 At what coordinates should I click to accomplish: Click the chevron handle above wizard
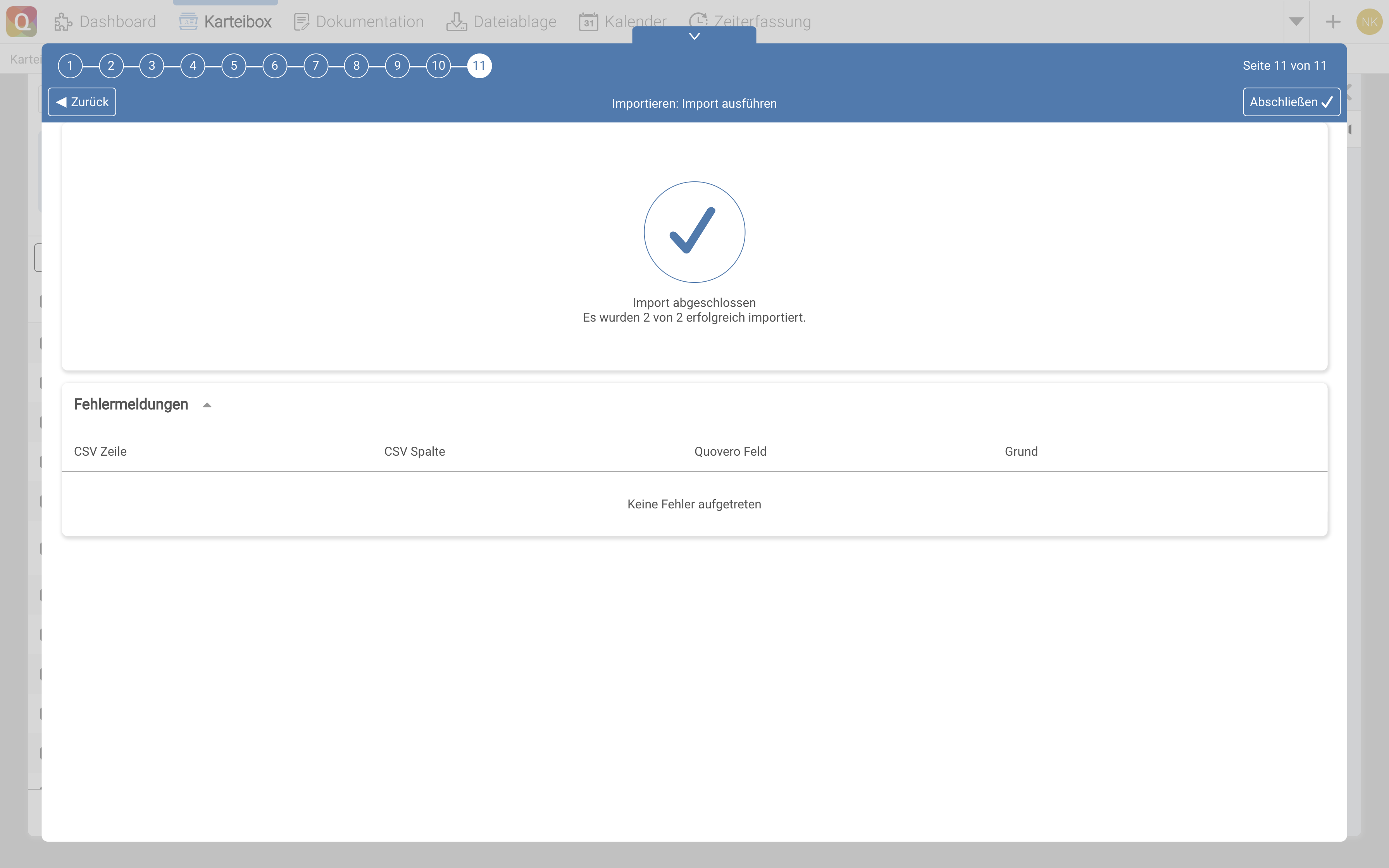coord(694,36)
